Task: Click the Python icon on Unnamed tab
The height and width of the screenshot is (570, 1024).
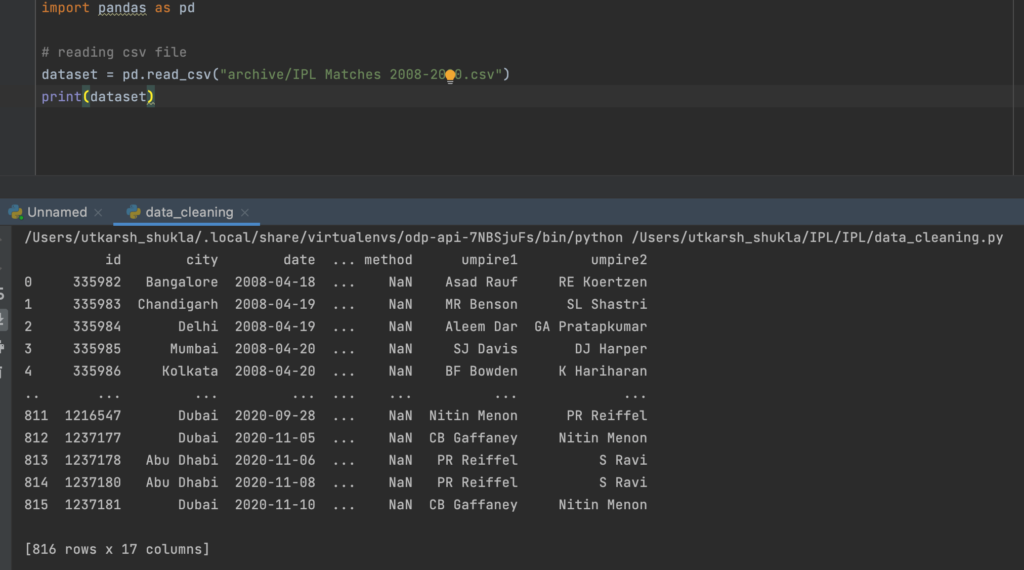Action: (15, 212)
